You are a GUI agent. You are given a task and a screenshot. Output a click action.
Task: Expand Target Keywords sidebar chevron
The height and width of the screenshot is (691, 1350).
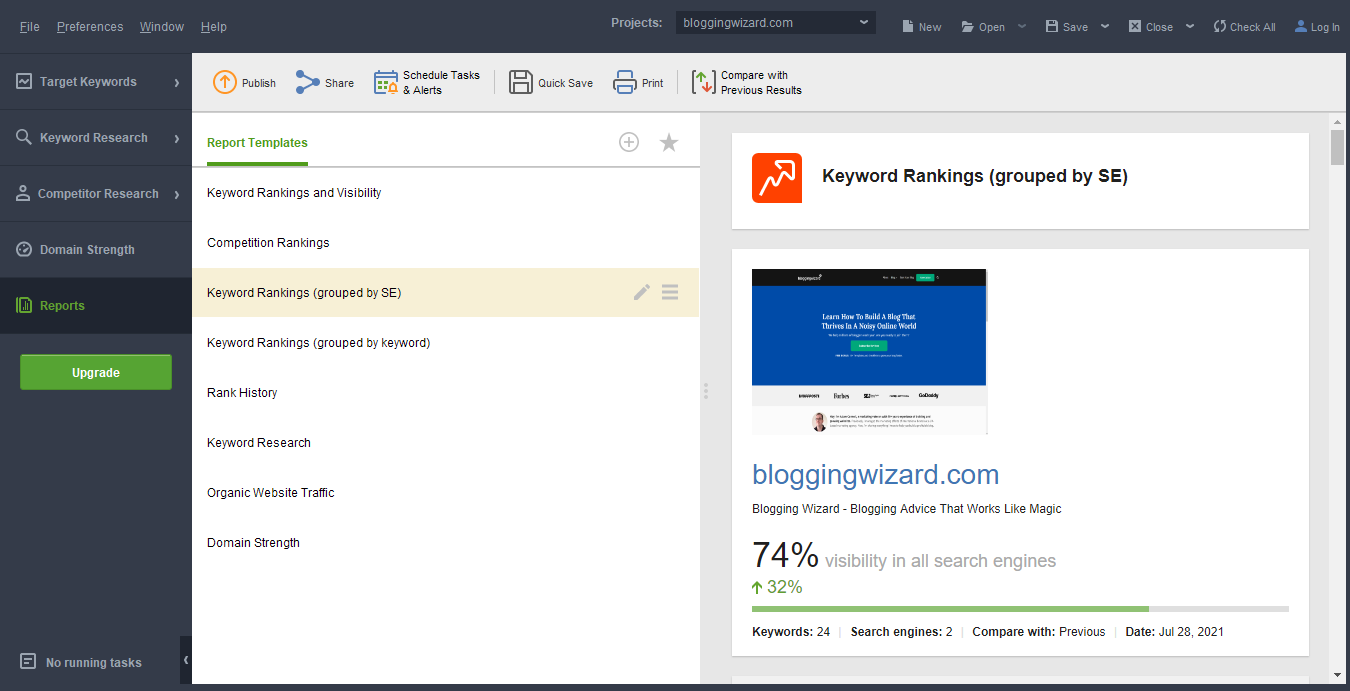tap(177, 82)
